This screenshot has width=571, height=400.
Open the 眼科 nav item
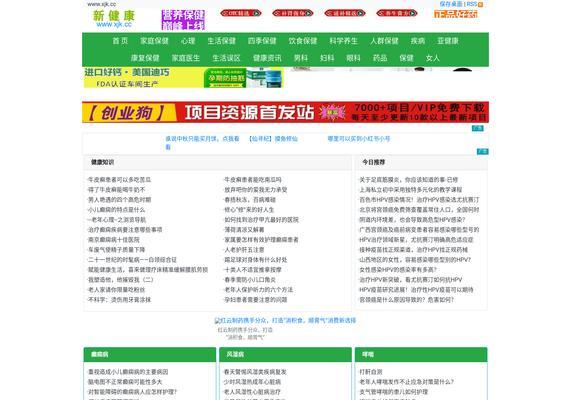point(353,58)
